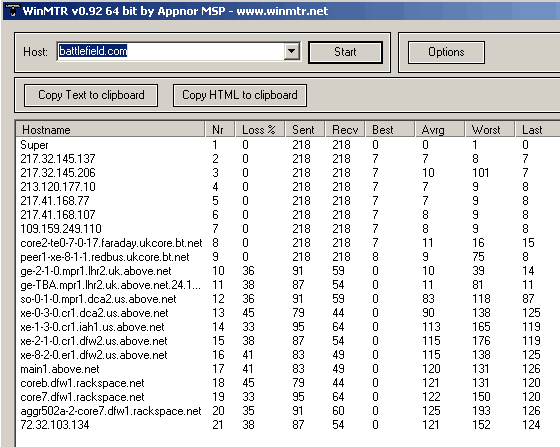Click last value 15 for core2 faraday hop
Viewport: 560px width, 447px height.
pyautogui.click(x=528, y=243)
